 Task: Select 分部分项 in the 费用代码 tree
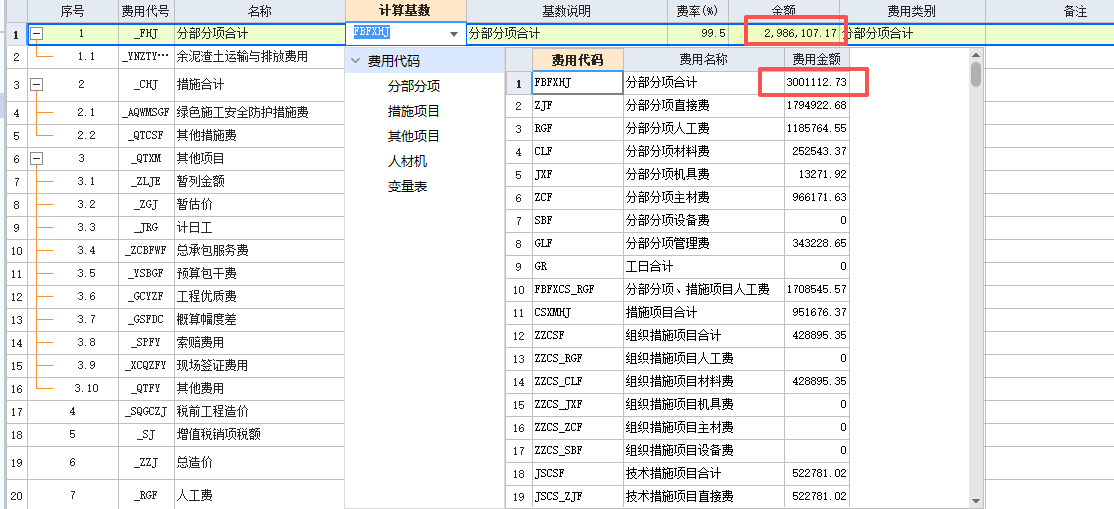pos(413,86)
